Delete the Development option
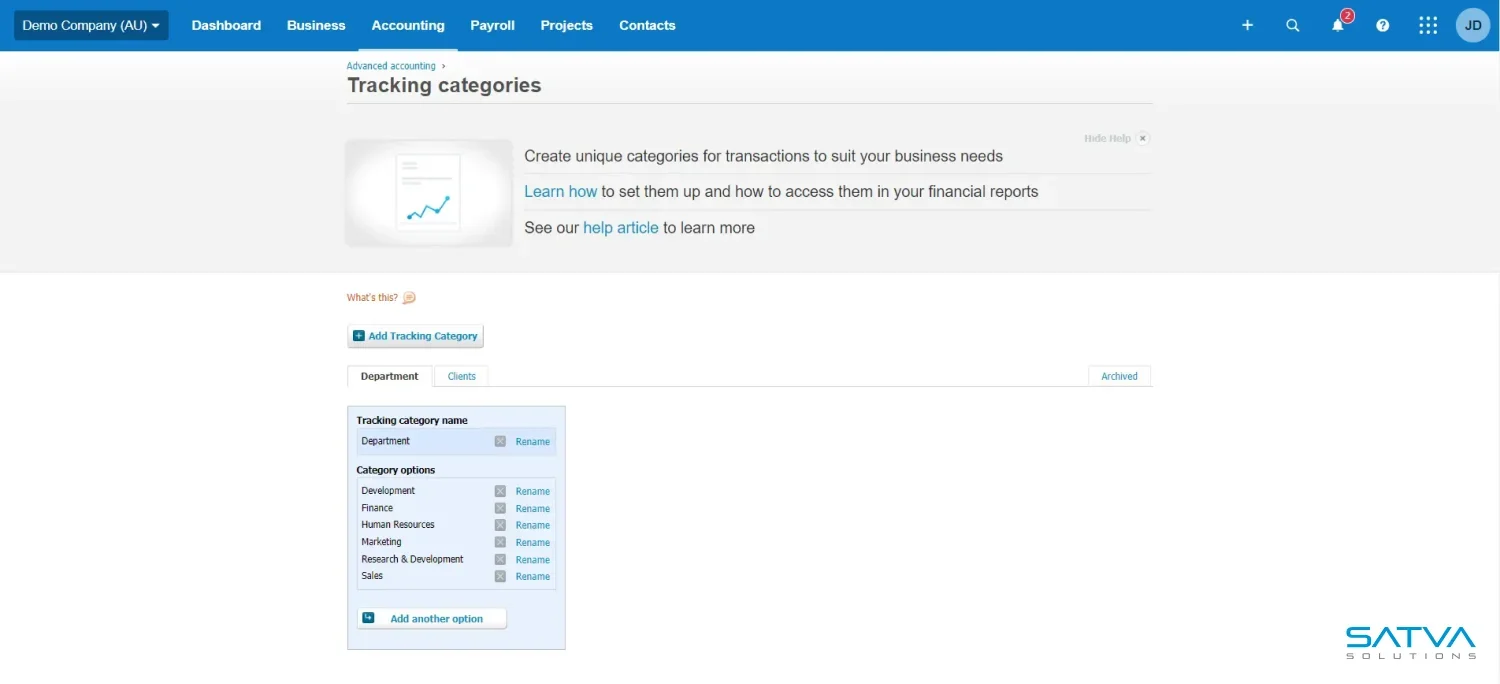Viewport: 1500px width, 684px height. point(500,491)
